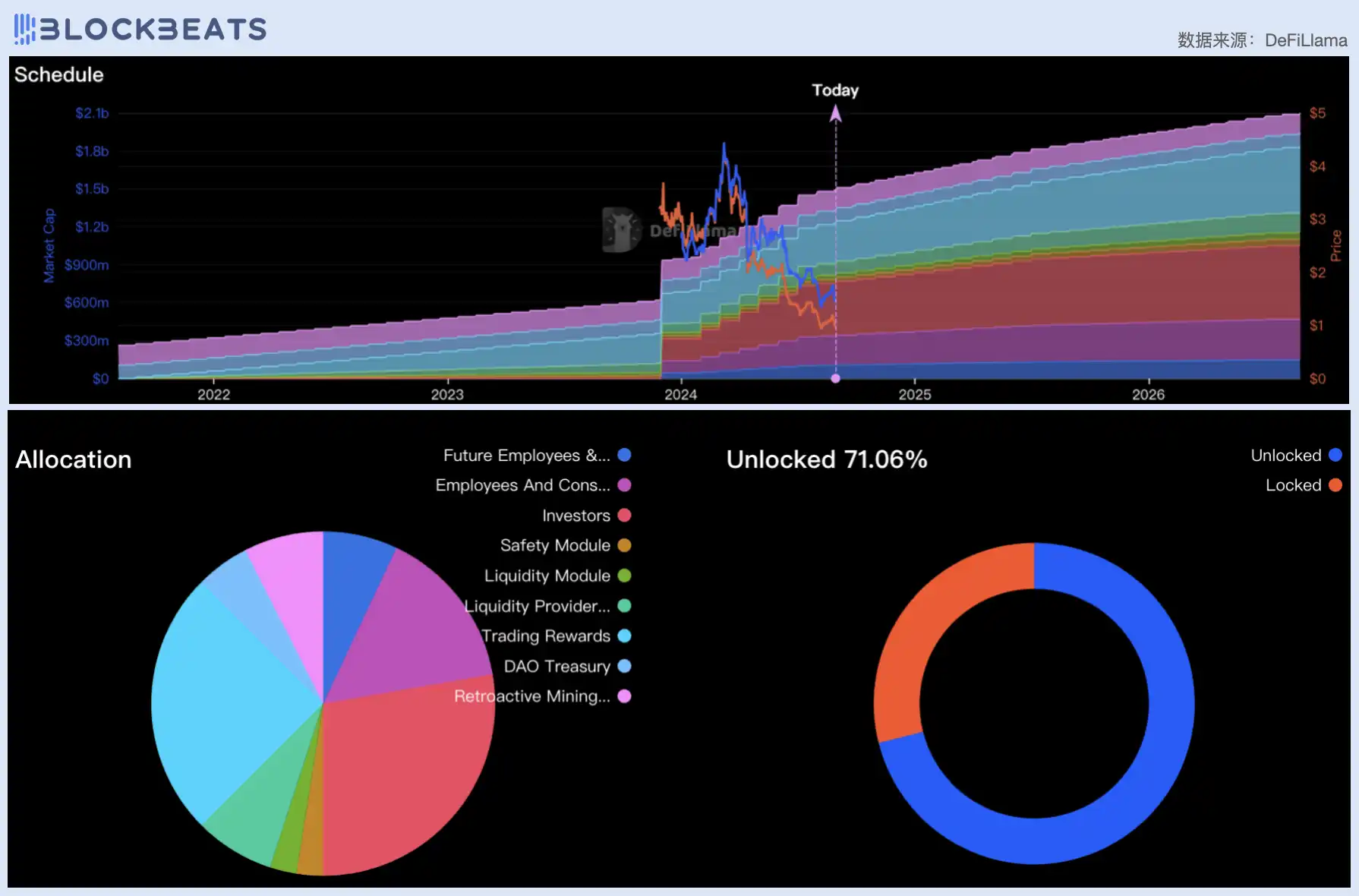Viewport: 1359px width, 896px height.
Task: Toggle Future Employees legend dot
Action: (624, 456)
